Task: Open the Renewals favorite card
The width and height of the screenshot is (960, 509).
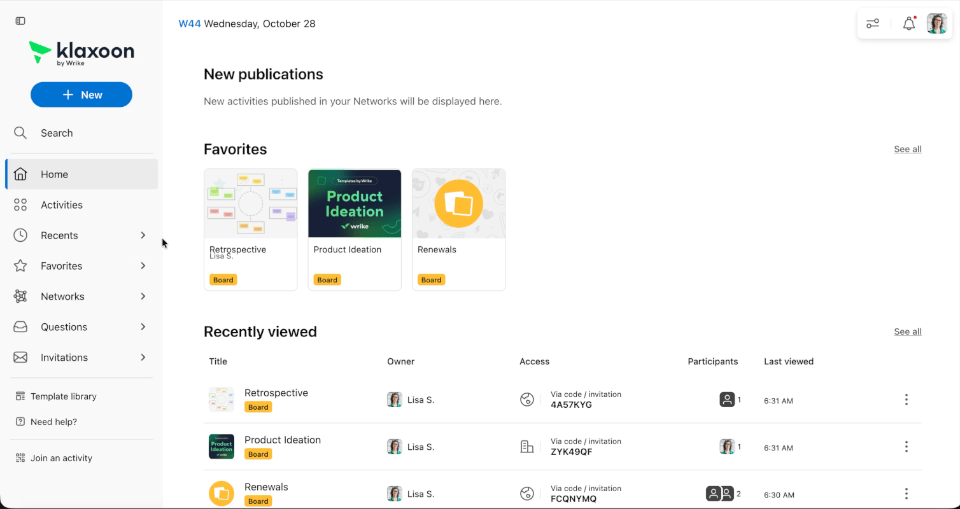Action: pos(459,230)
